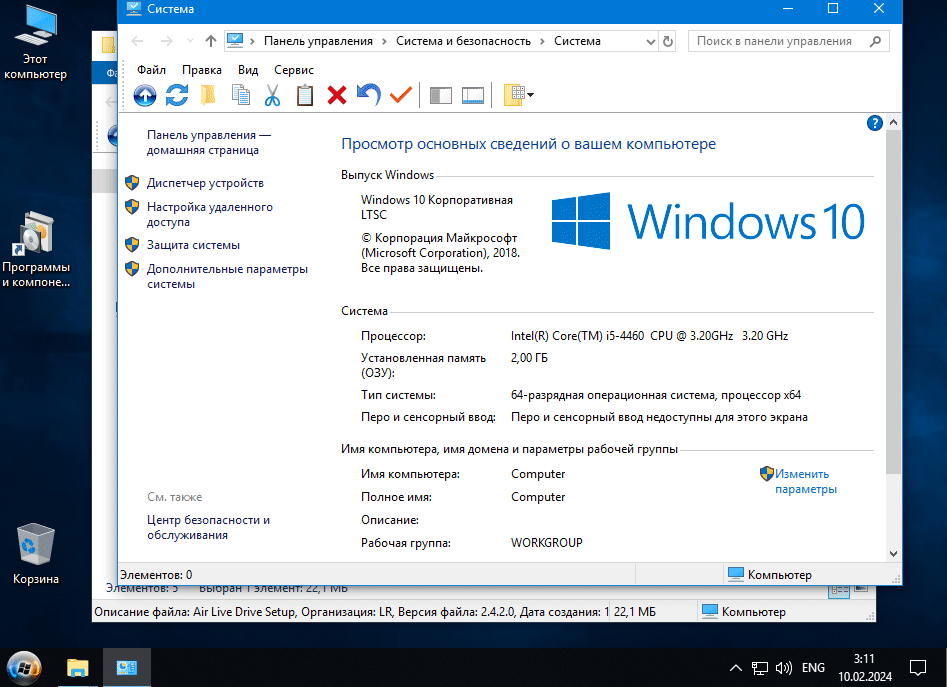
Task: Refresh the view with the blue arrows icon
Action: (x=177, y=95)
